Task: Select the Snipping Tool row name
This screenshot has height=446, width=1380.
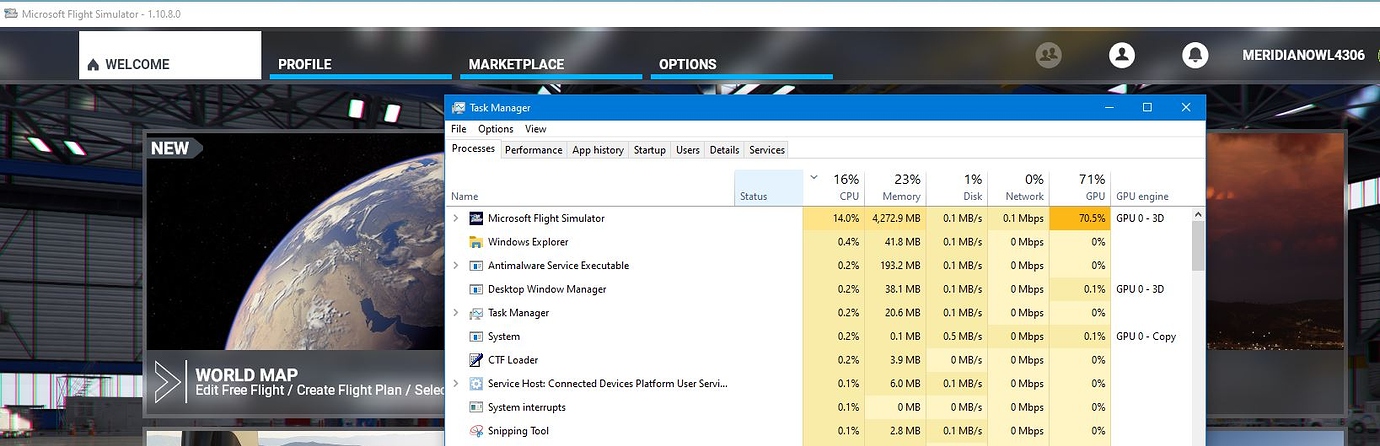Action: [x=518, y=431]
